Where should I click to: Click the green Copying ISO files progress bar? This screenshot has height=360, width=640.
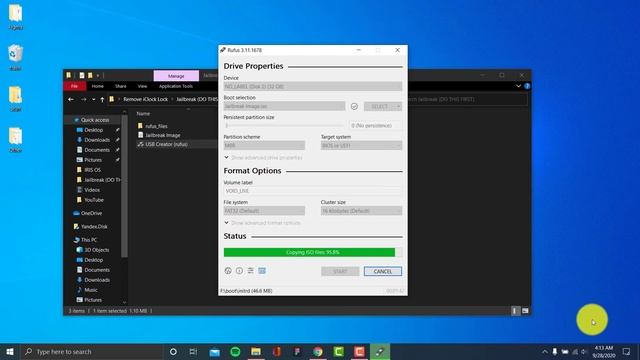click(x=313, y=252)
